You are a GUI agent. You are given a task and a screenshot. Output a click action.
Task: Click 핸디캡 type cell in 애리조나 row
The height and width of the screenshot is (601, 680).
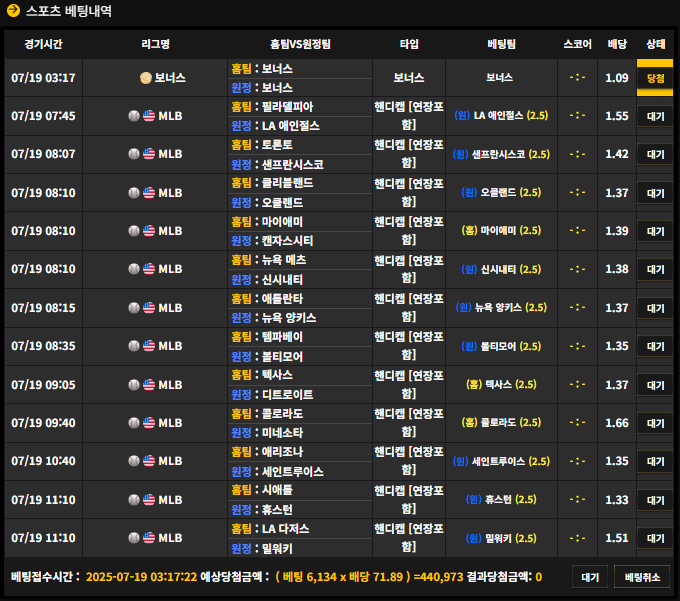click(409, 461)
